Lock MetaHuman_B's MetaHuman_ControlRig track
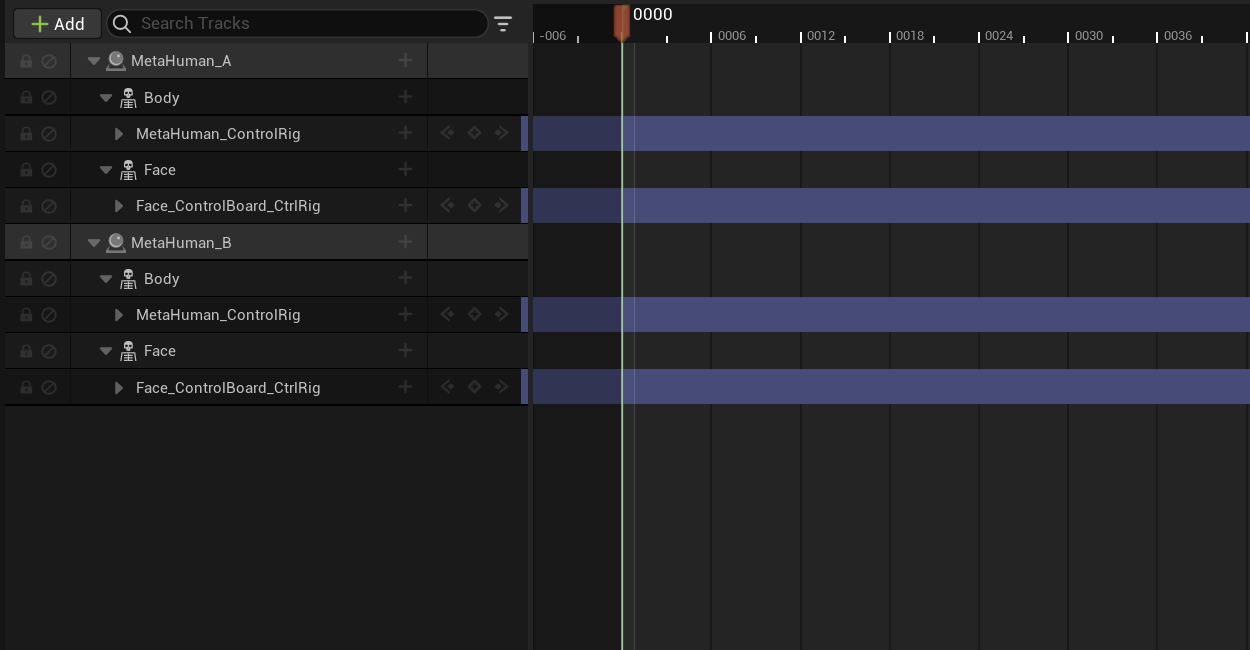This screenshot has height=650, width=1250. click(26, 314)
